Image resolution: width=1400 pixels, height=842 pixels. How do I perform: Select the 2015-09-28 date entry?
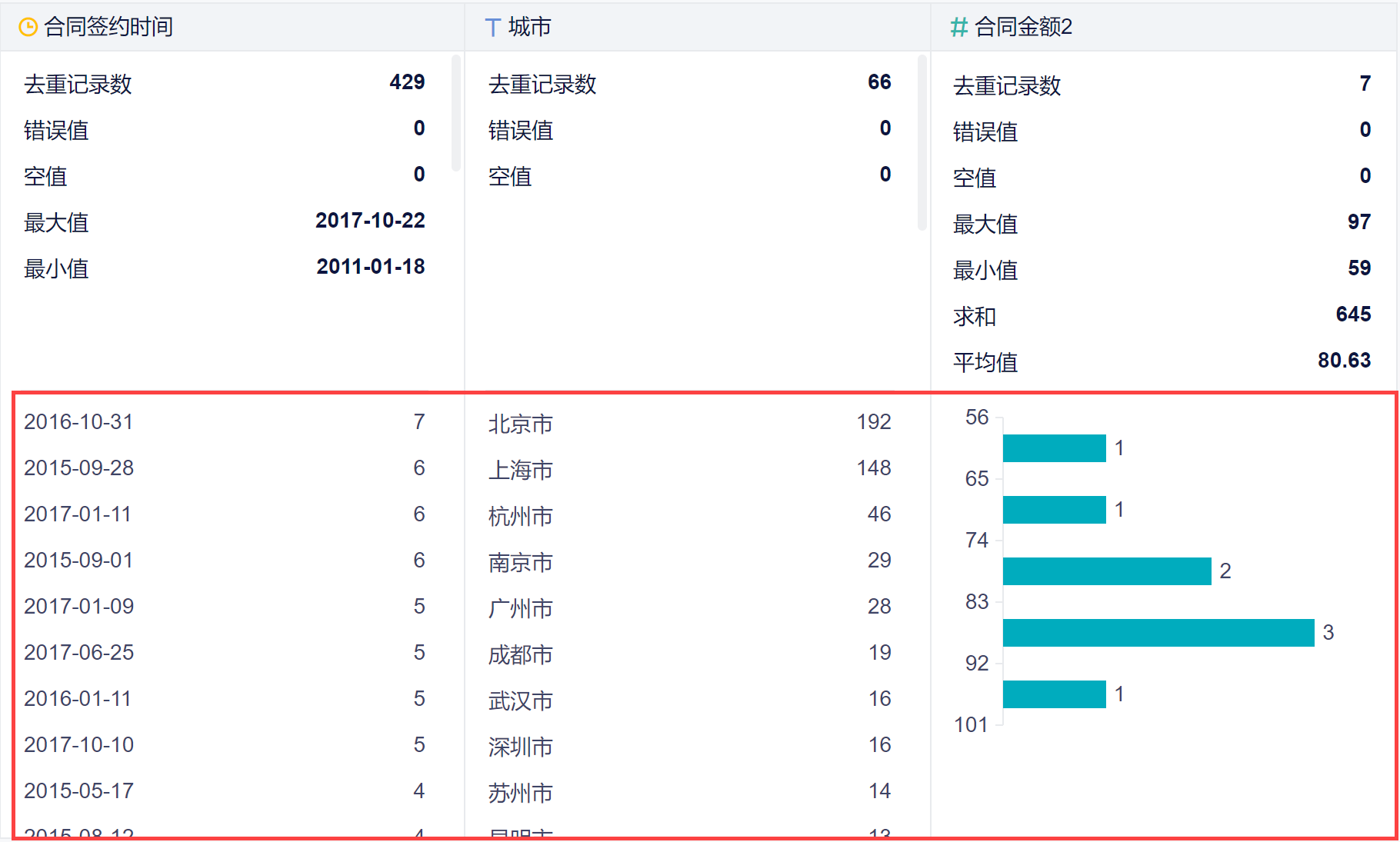point(224,468)
